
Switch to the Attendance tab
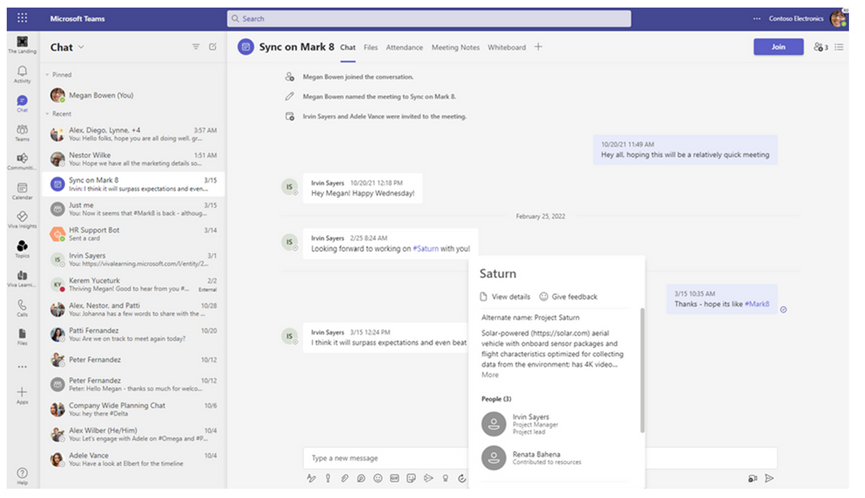(404, 47)
